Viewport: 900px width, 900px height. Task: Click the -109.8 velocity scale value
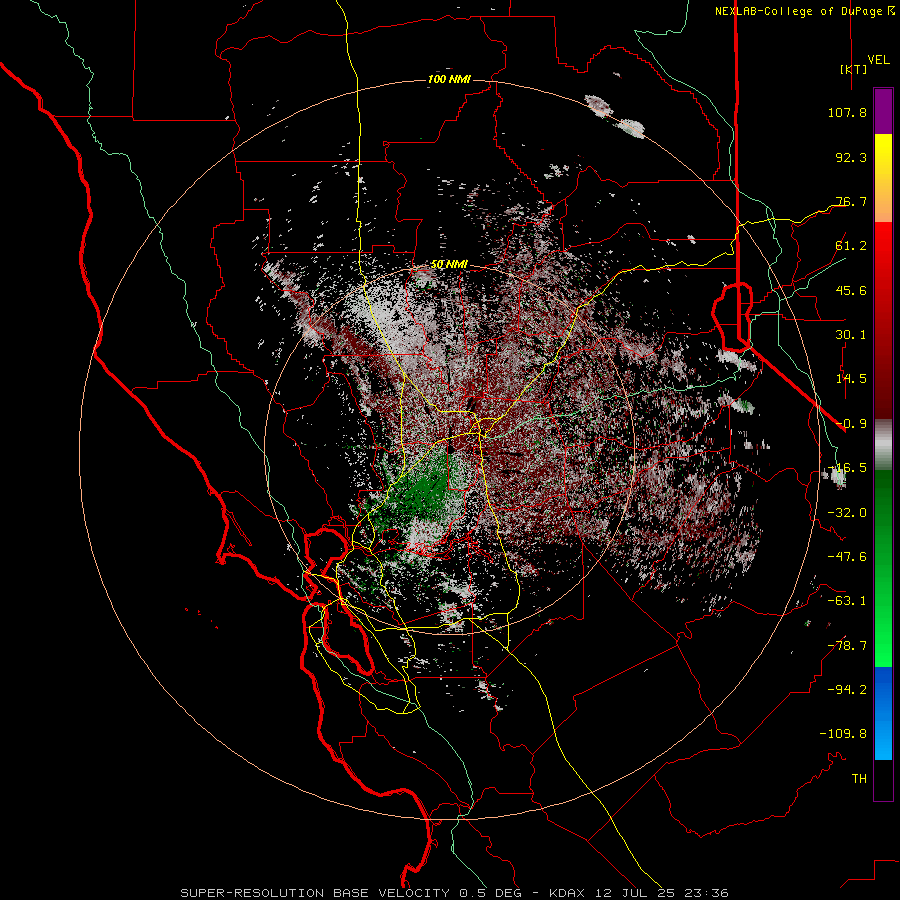843,734
